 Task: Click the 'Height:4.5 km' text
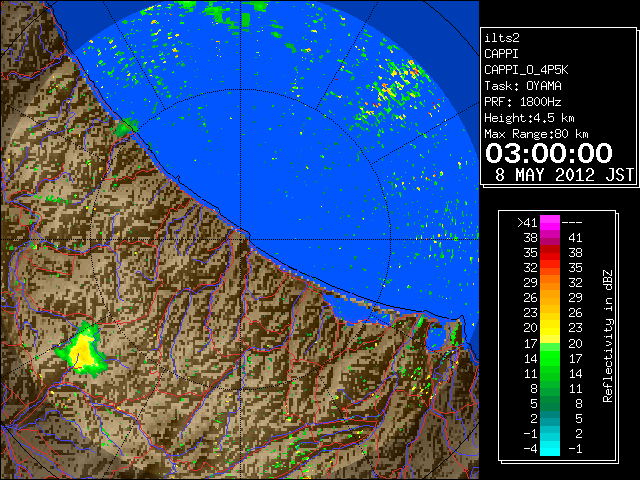click(x=529, y=118)
